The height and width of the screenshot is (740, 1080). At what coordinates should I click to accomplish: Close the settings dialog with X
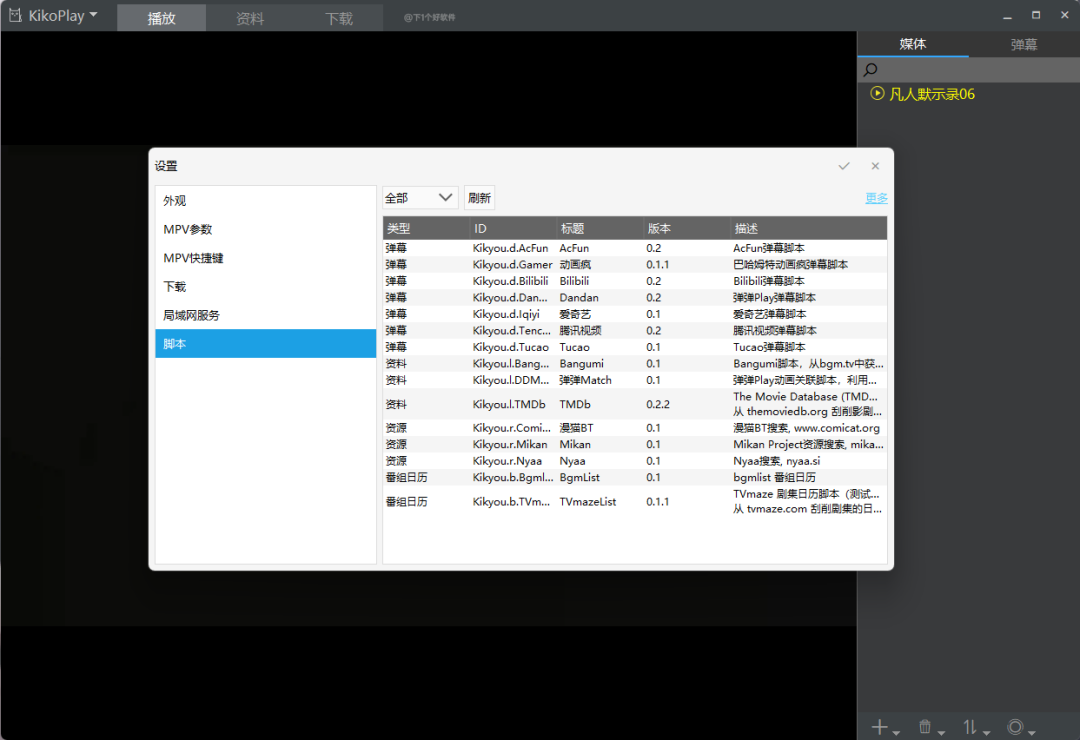click(x=875, y=166)
